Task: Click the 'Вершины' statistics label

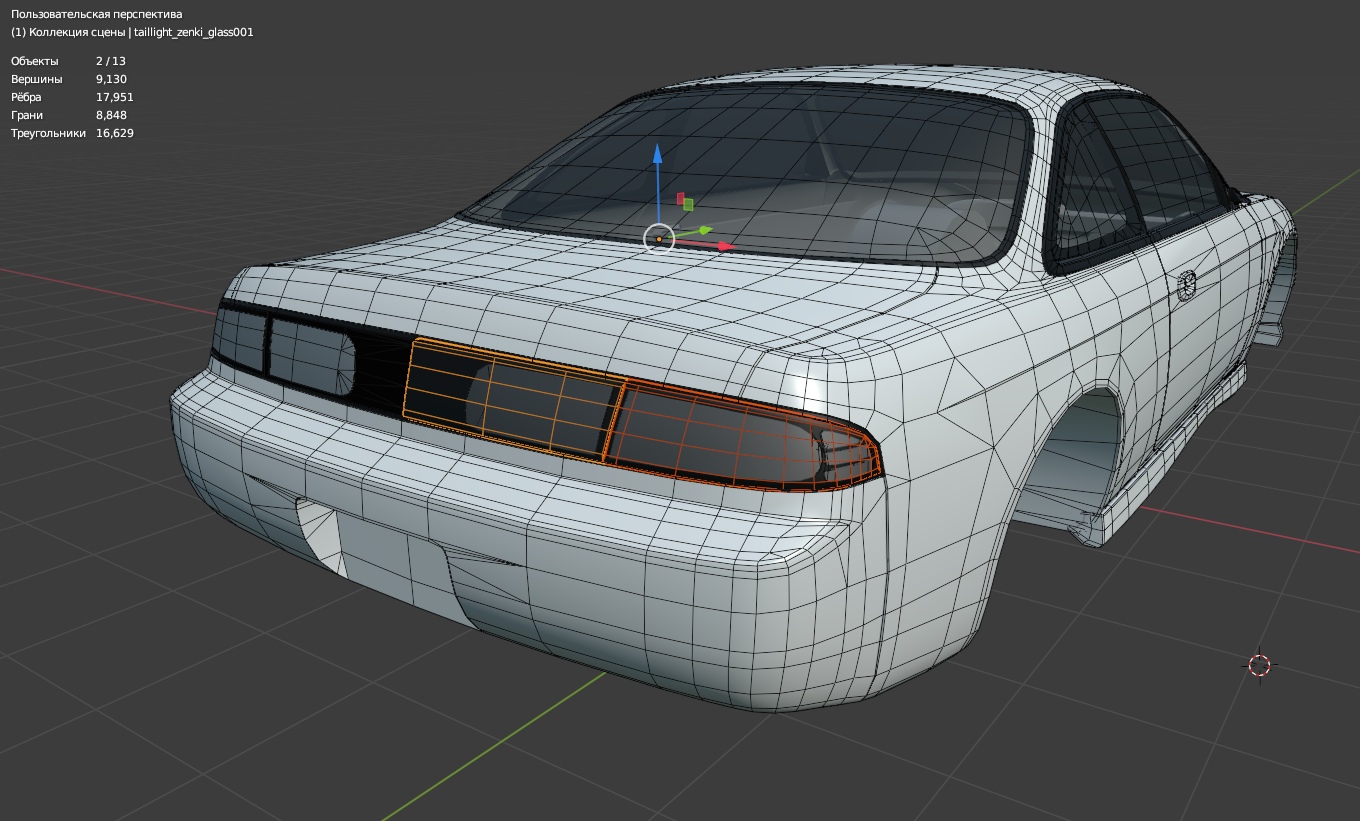Action: [37, 79]
